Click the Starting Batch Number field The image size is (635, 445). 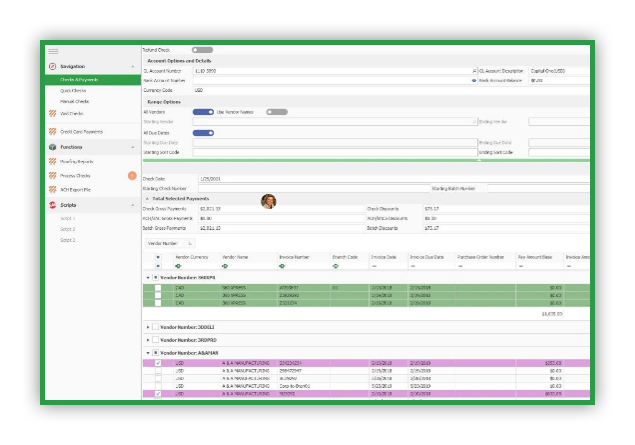539,188
